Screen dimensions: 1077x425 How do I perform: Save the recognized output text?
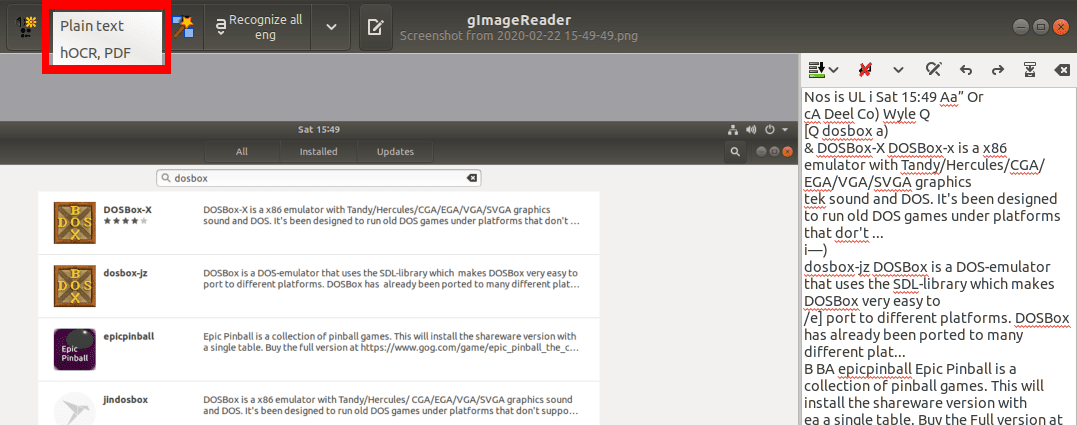point(1030,69)
